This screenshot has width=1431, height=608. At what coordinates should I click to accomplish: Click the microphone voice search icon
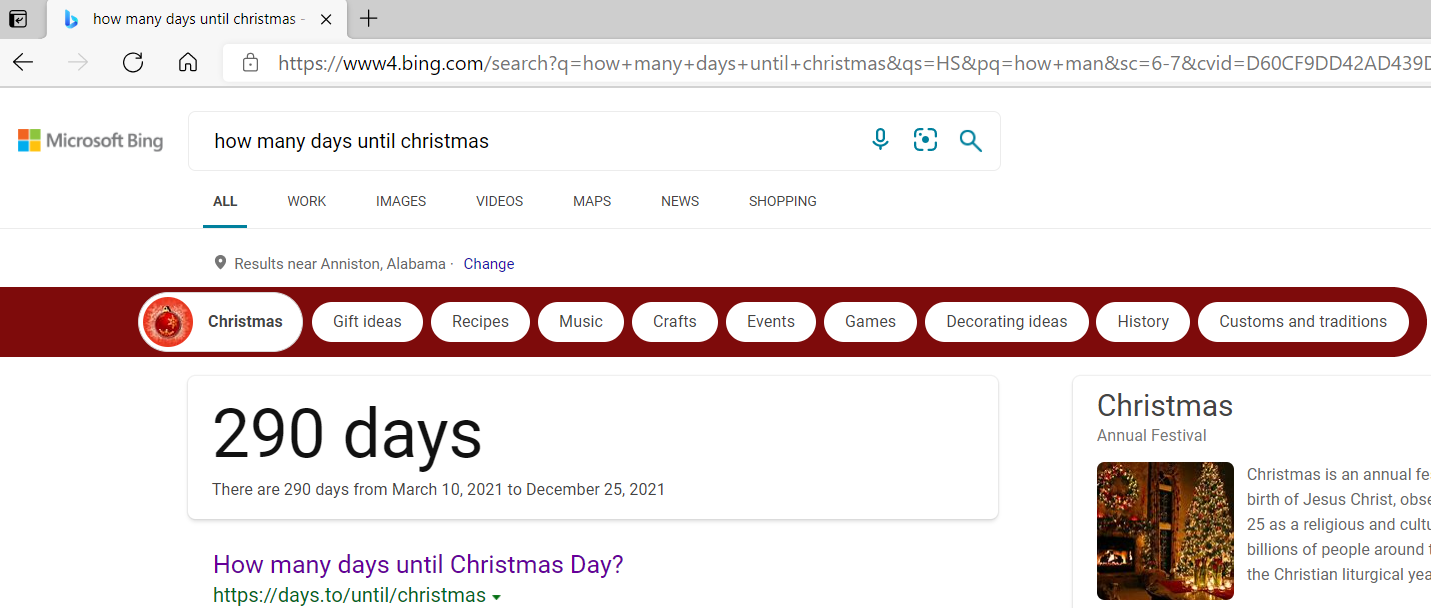coord(880,140)
